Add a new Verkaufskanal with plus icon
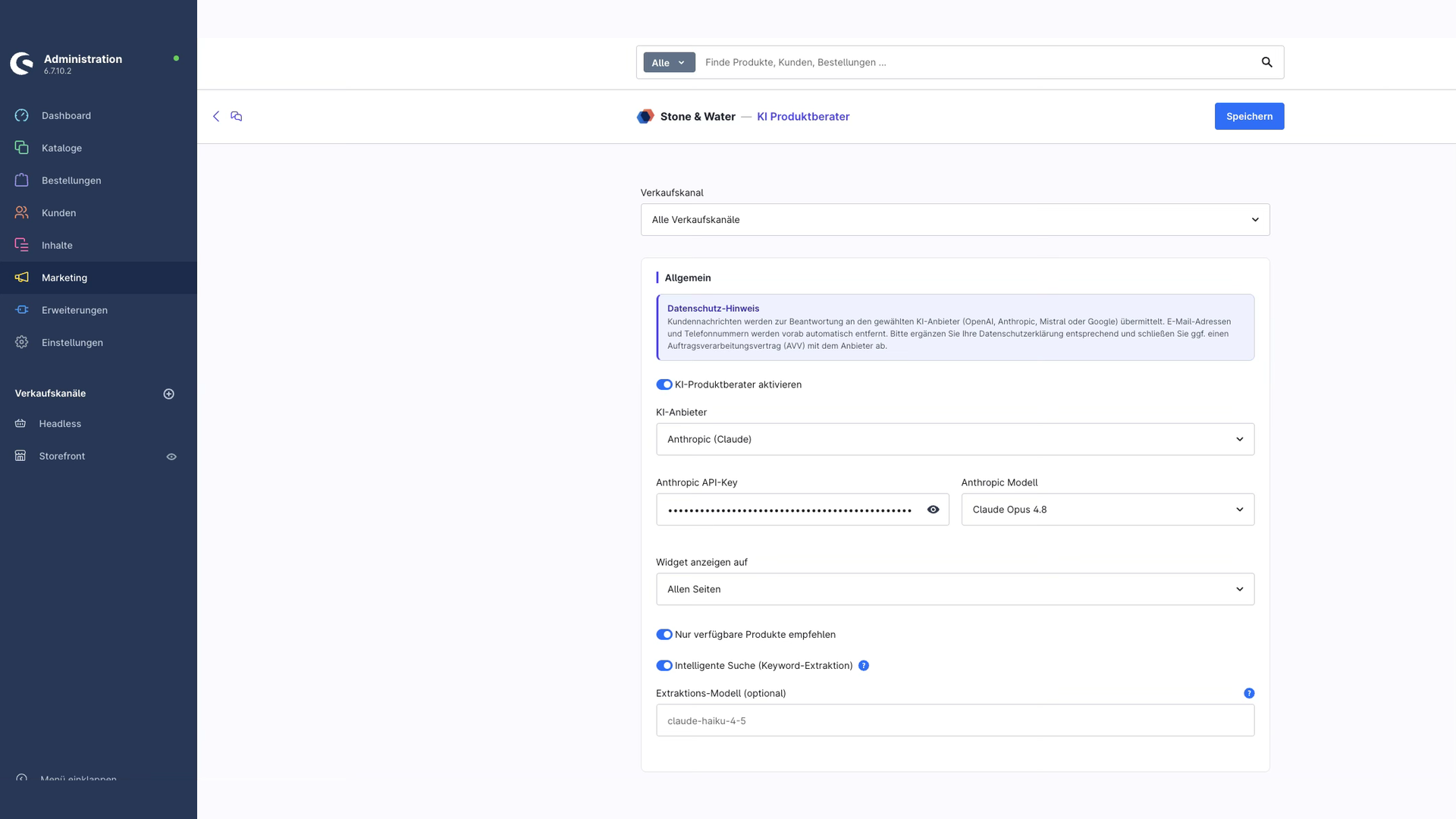Screen dimensions: 1456x819 pyautogui.click(x=169, y=394)
